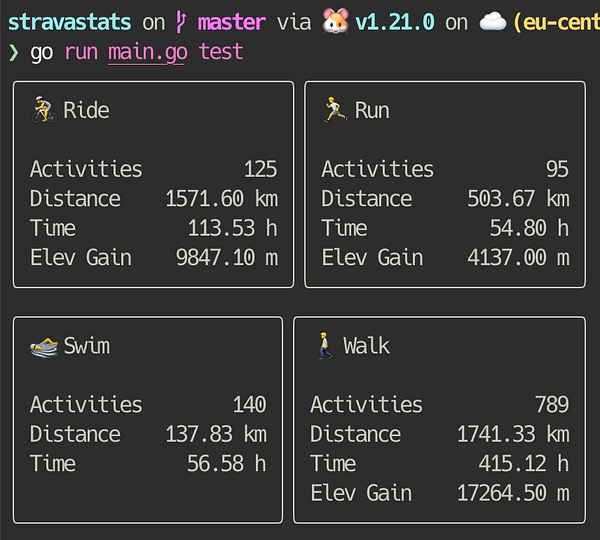600x540 pixels.
Task: Click the walker emoji in Walk card
Action: tap(324, 347)
